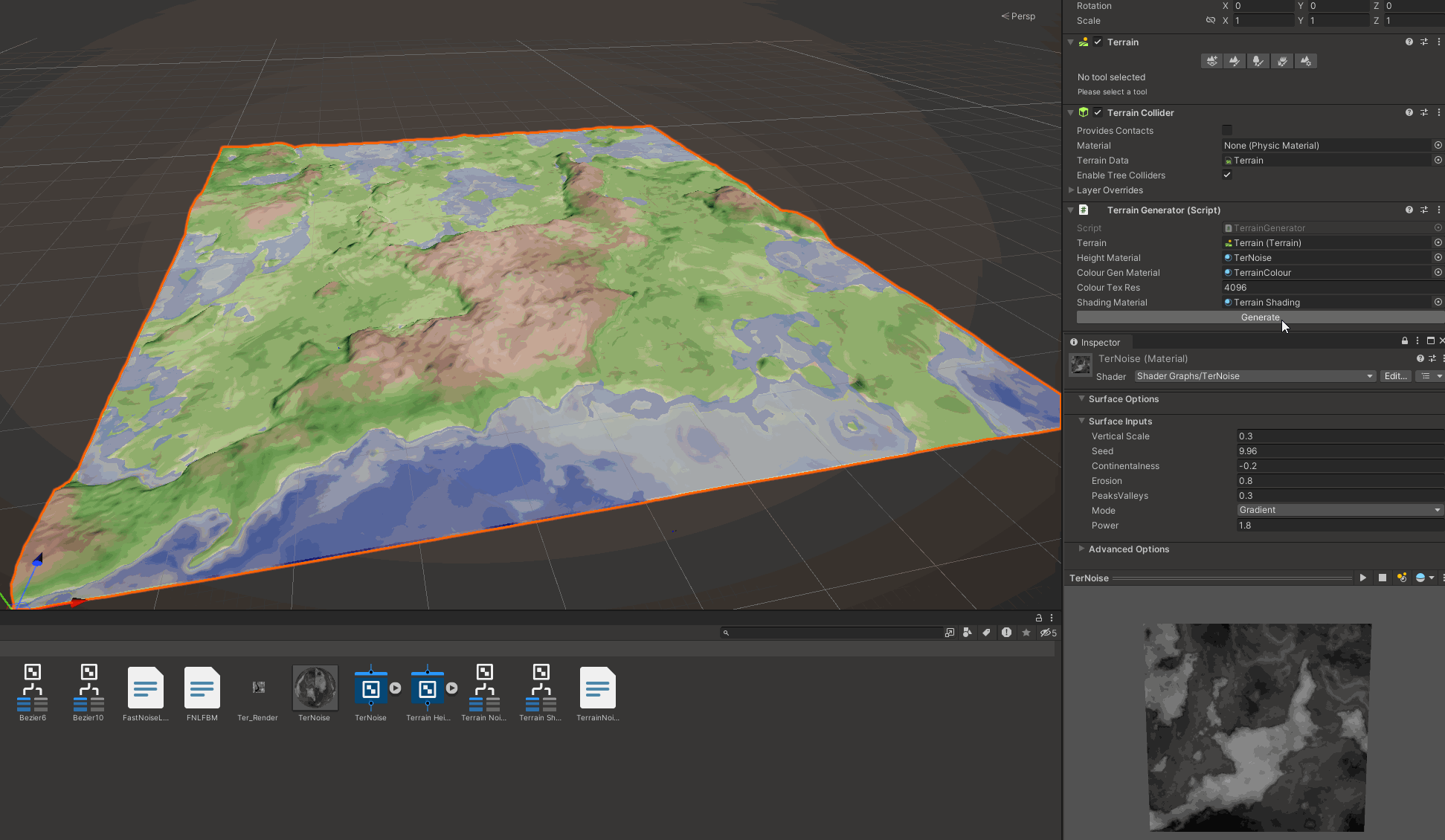Select the Paint Trees terrain tool

pos(1258,61)
